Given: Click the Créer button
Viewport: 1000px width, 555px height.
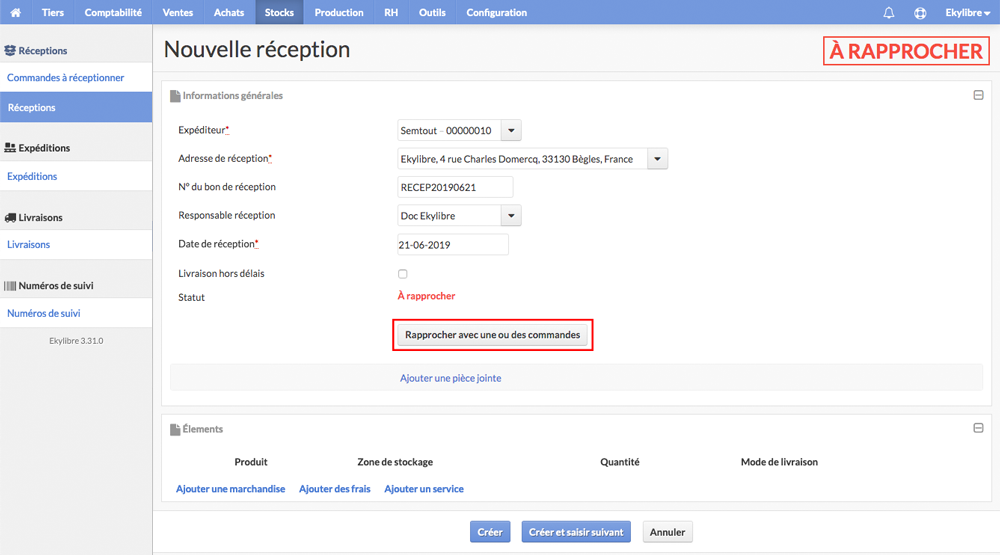Looking at the screenshot, I should point(490,532).
